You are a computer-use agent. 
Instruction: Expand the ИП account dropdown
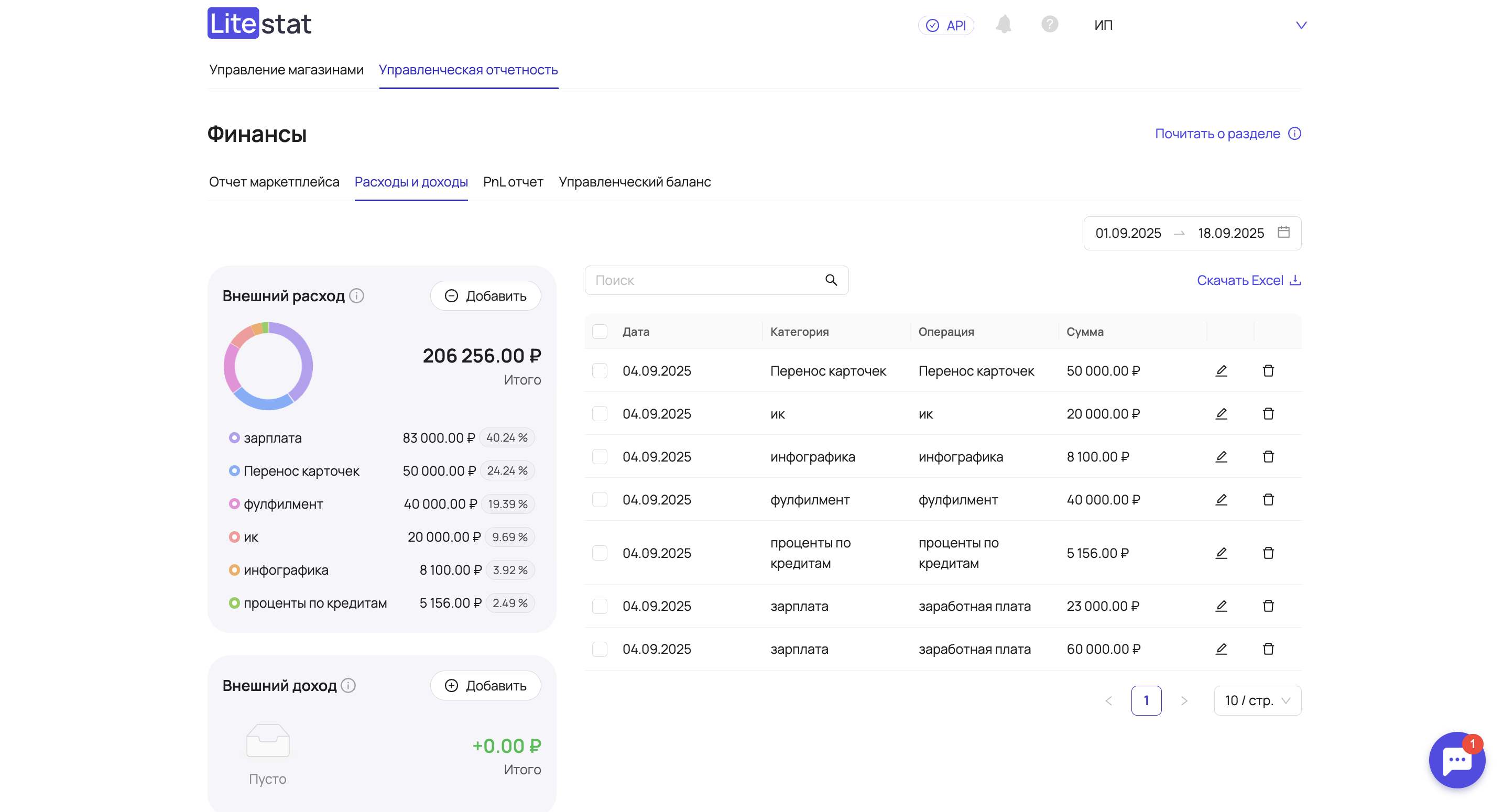[1301, 26]
